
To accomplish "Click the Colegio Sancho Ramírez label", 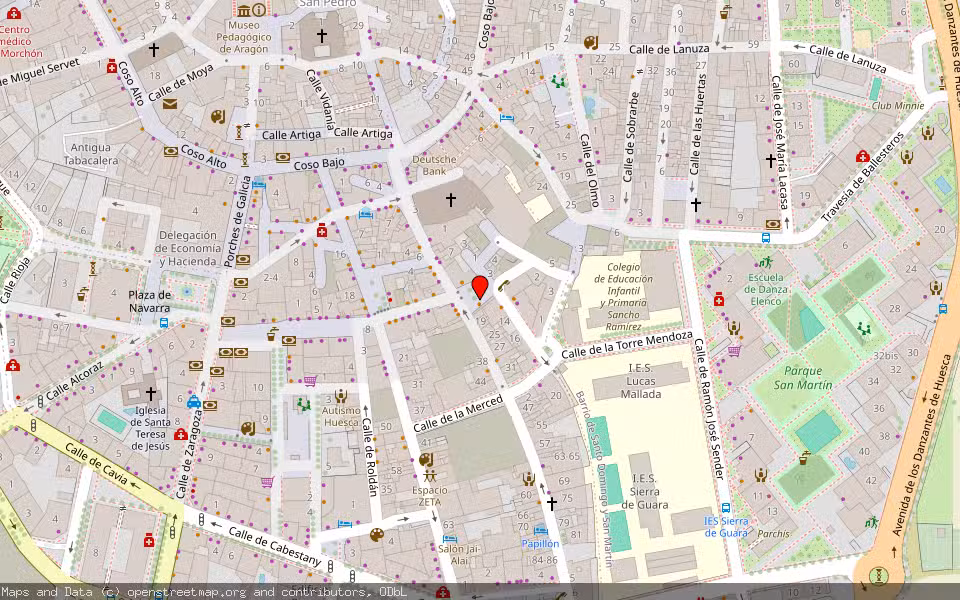I will [623, 296].
